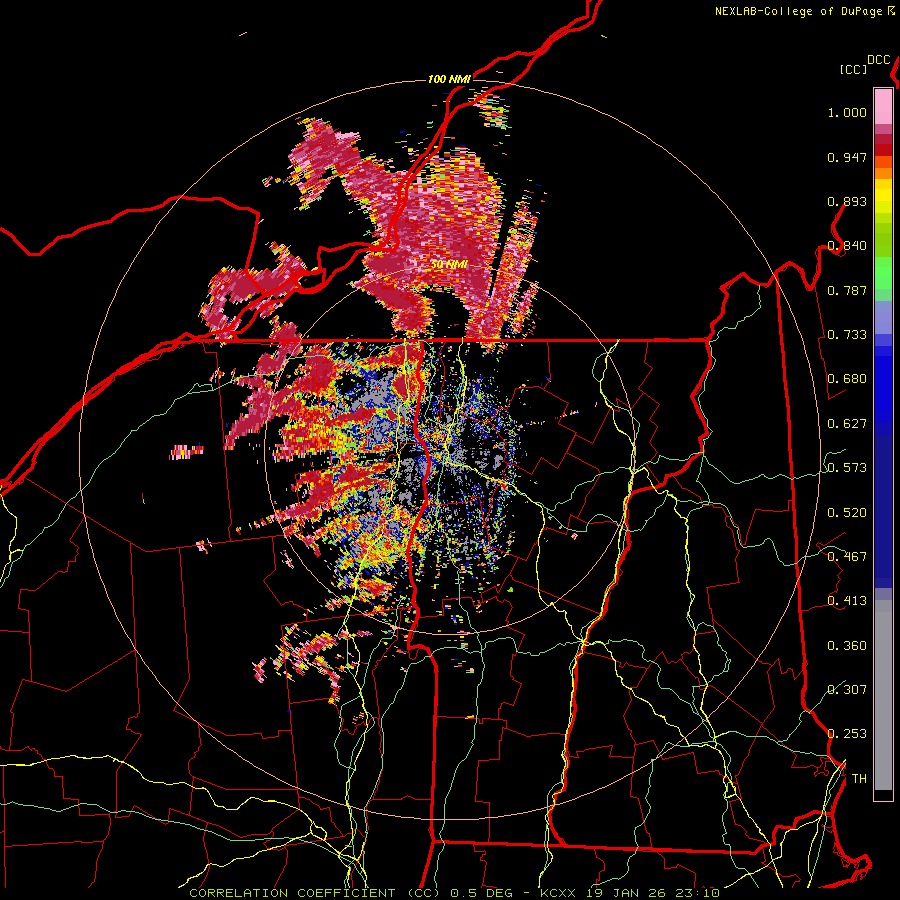Select the 0.253 scale value
This screenshot has height=900, width=900.
pyautogui.click(x=847, y=734)
